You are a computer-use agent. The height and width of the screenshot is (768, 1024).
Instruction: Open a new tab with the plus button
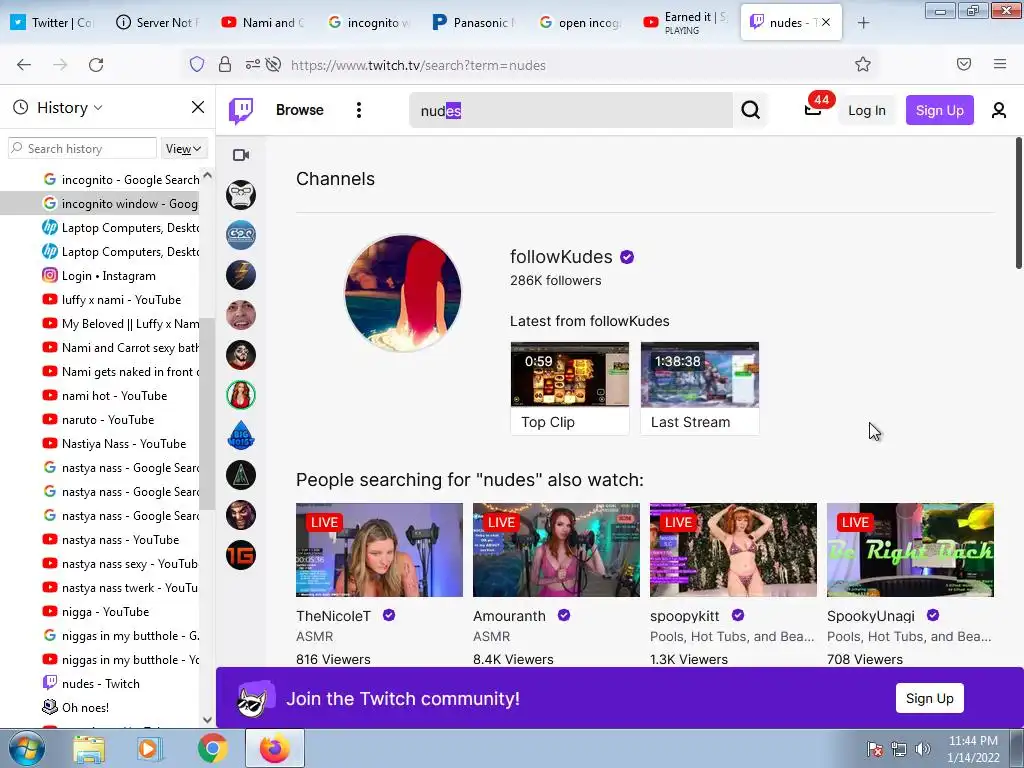pyautogui.click(x=863, y=23)
